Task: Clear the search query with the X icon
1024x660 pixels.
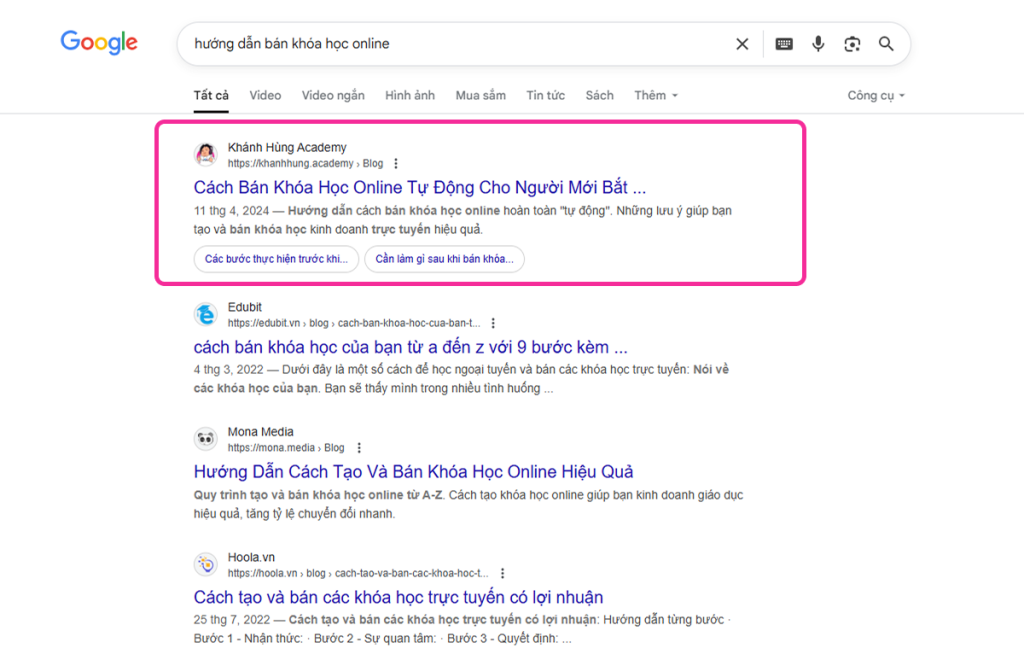Action: [742, 44]
